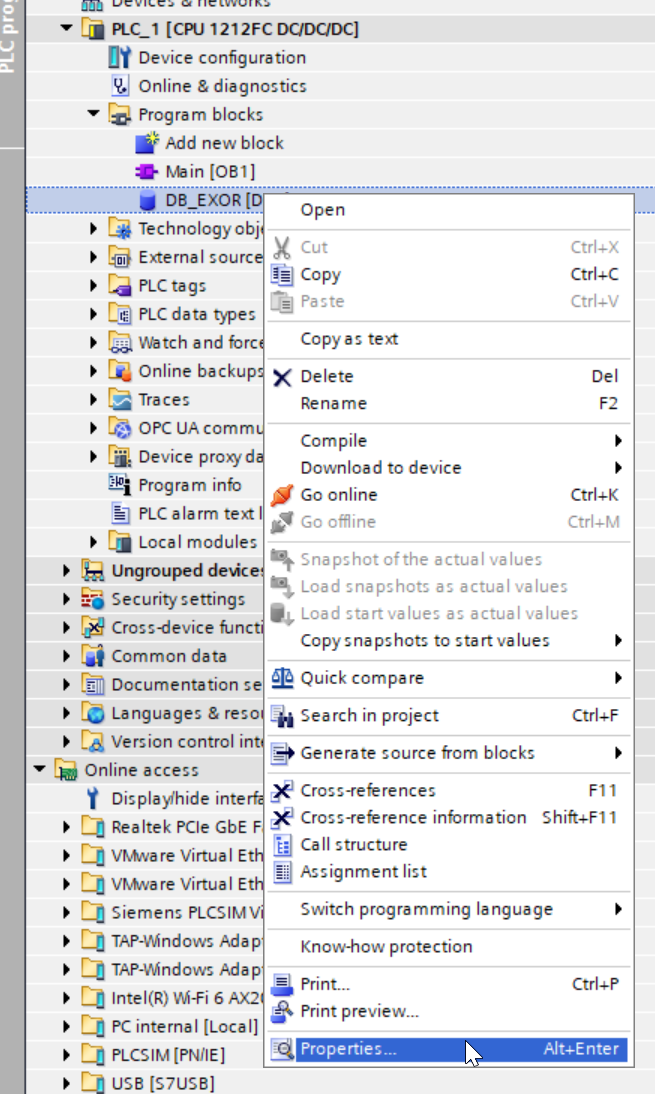The width and height of the screenshot is (655, 1094).
Task: Open Copy snapshots to start values submenu
Action: (449, 640)
